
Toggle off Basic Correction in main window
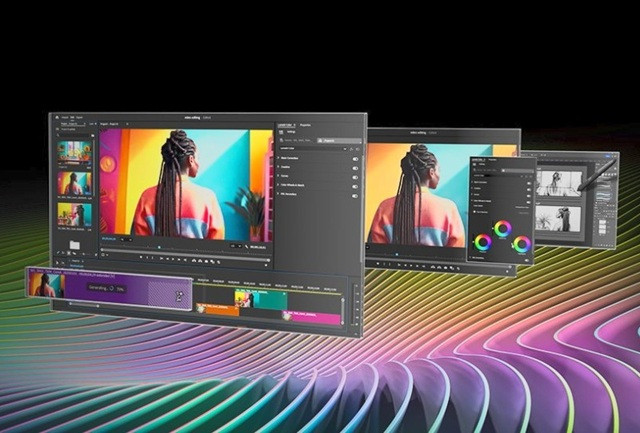[x=355, y=159]
